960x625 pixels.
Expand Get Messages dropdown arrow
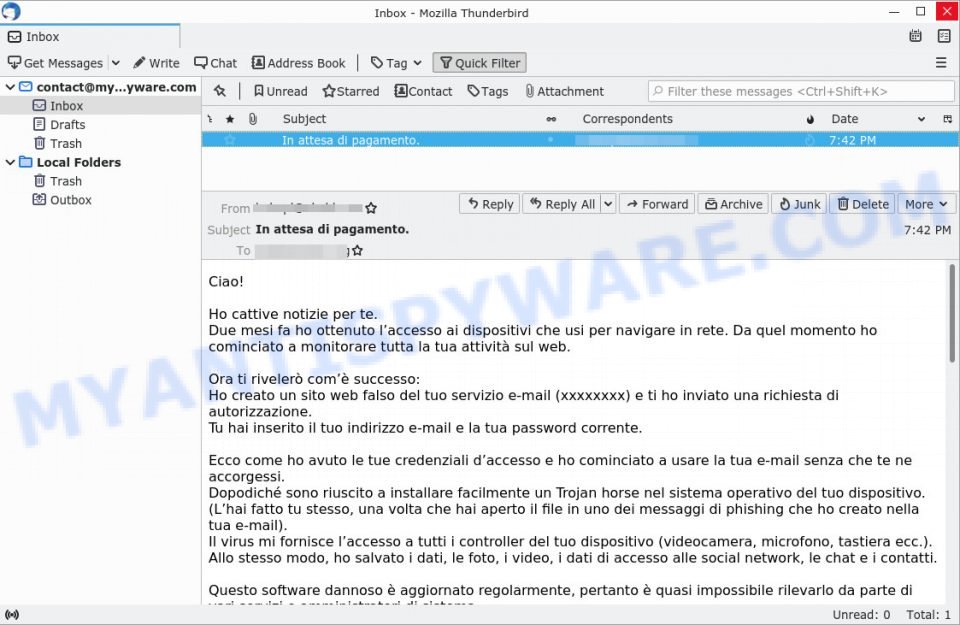pyautogui.click(x=116, y=63)
